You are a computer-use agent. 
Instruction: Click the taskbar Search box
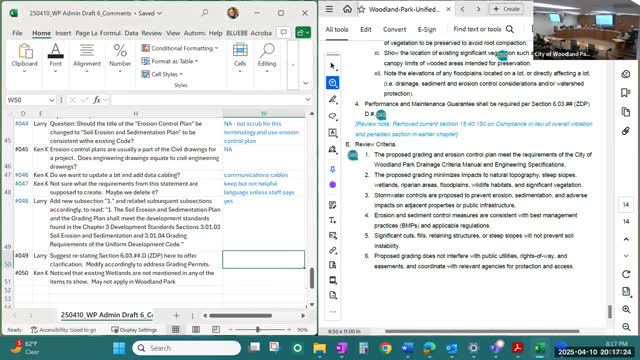(187, 348)
